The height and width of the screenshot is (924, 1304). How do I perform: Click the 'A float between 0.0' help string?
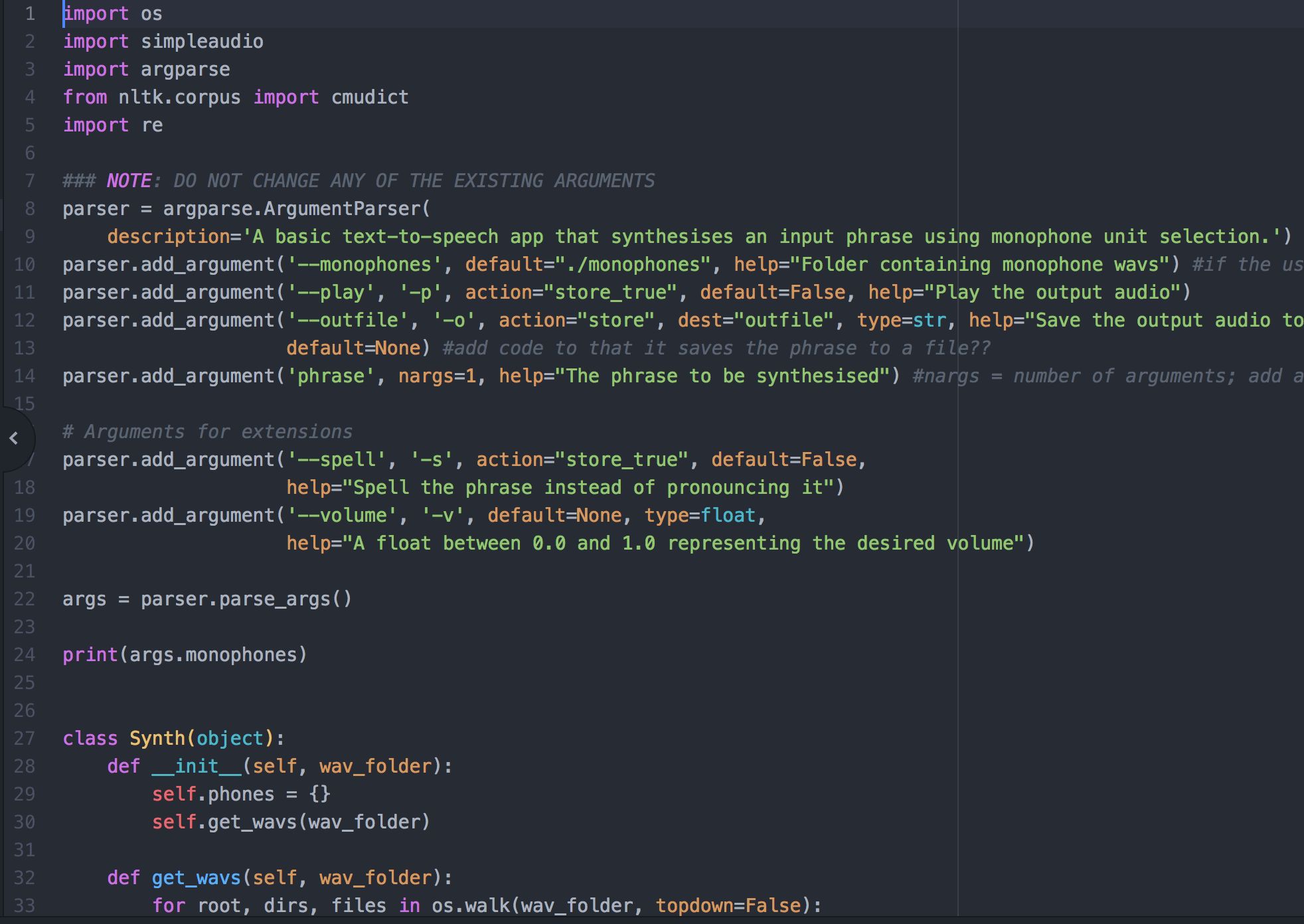click(683, 544)
